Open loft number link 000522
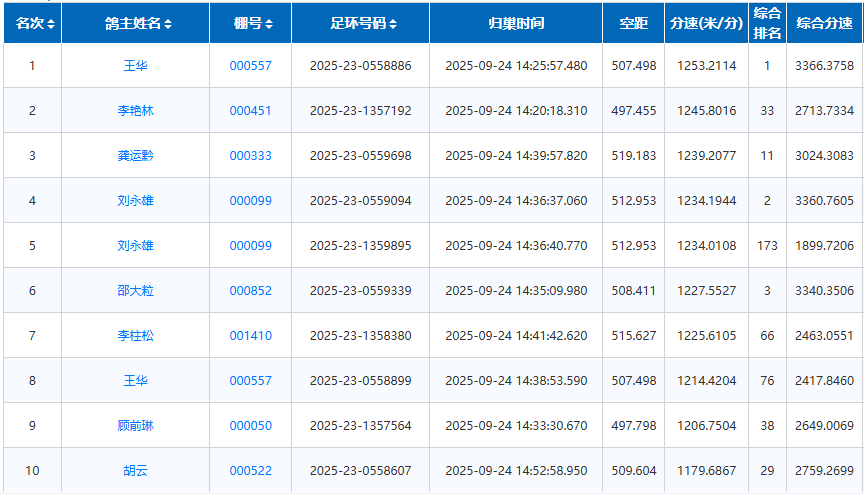This screenshot has height=495, width=864. coord(250,471)
